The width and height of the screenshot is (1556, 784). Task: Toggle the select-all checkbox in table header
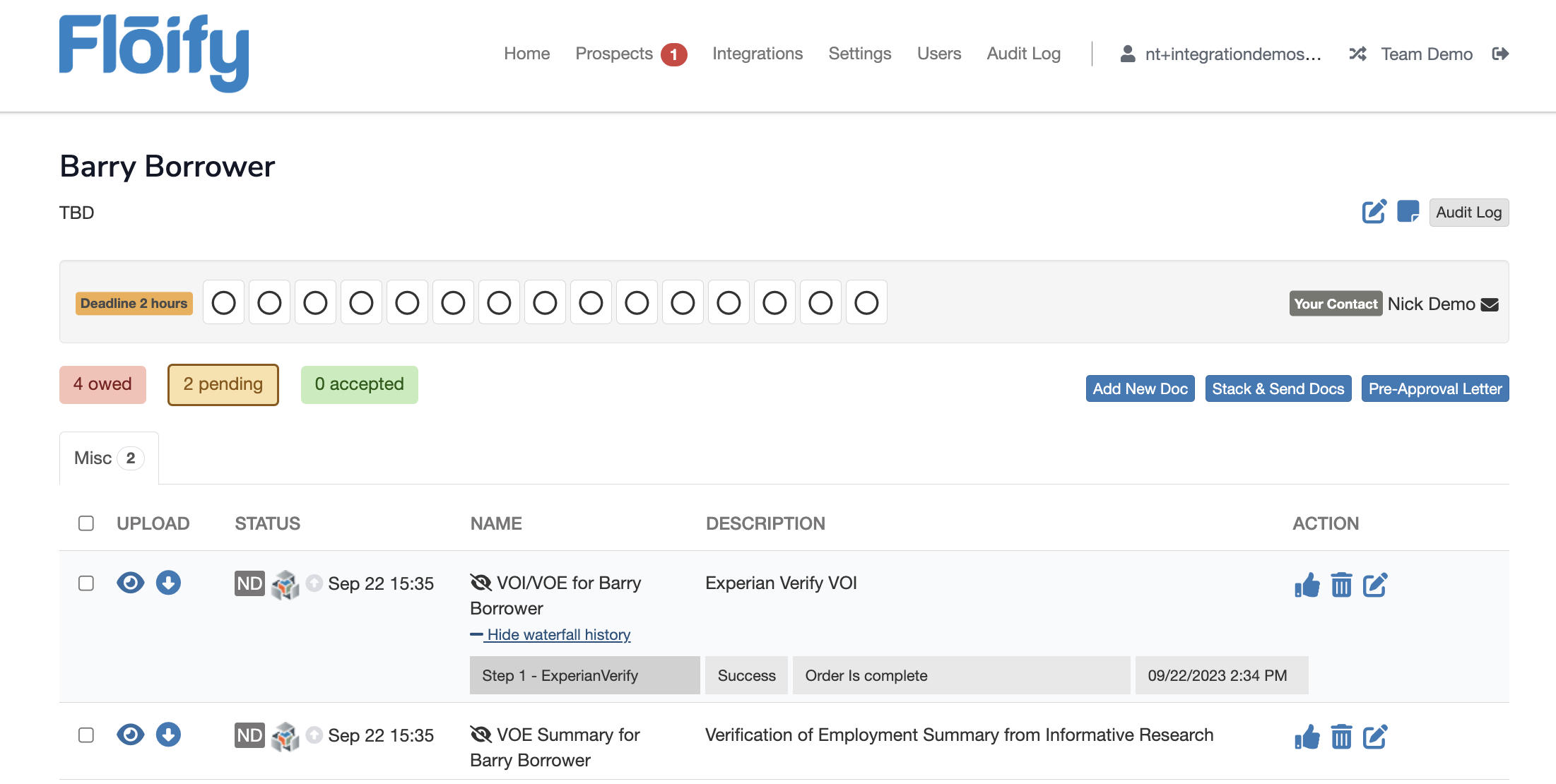(86, 523)
